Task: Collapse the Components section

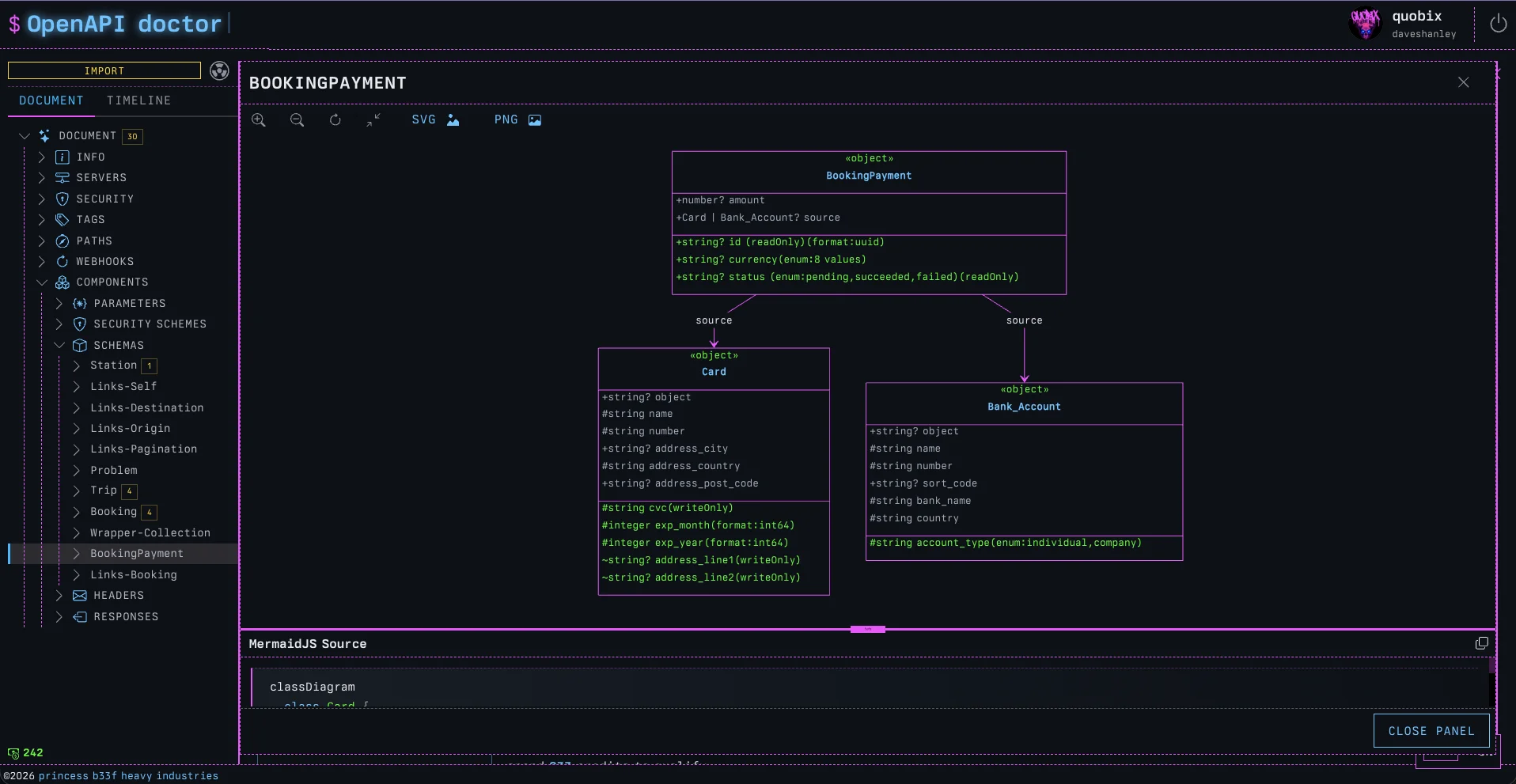Action: (x=42, y=282)
